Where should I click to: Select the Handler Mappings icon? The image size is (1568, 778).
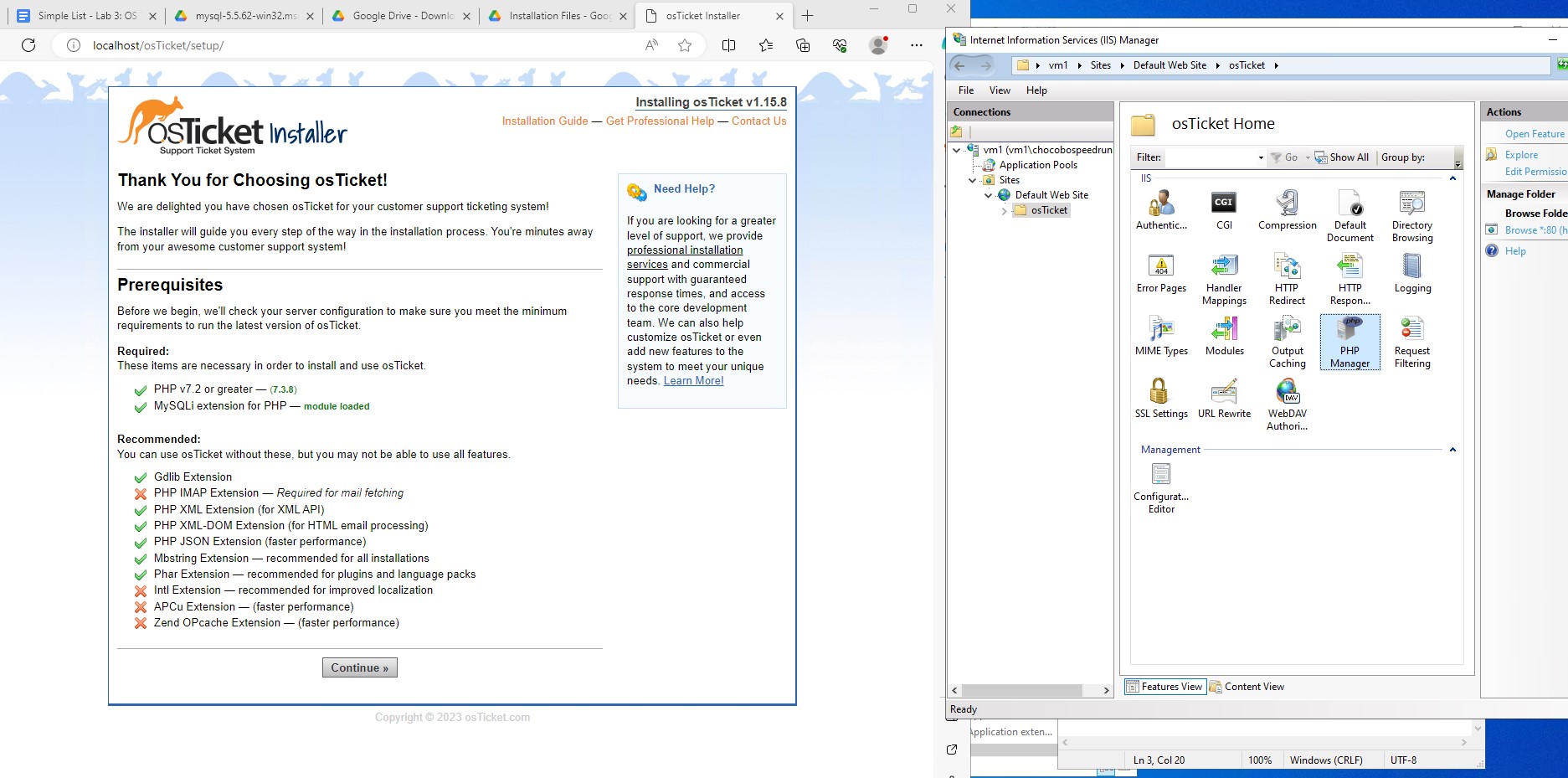(x=1224, y=280)
